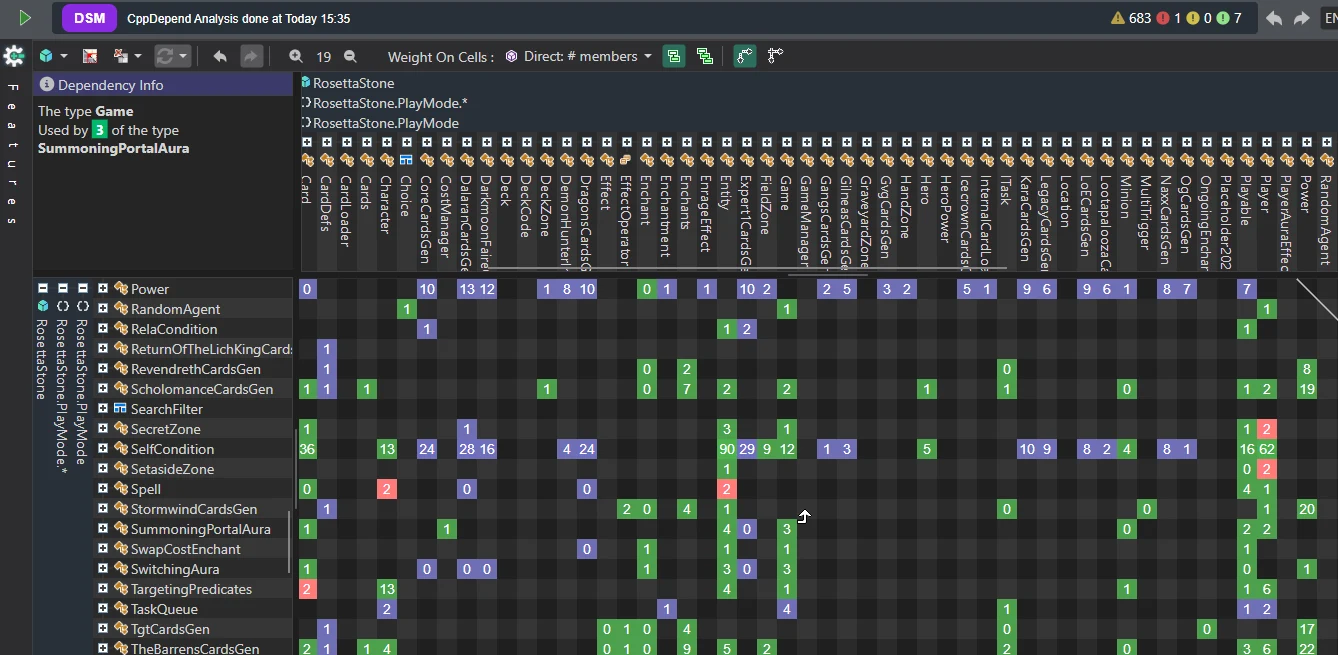The height and width of the screenshot is (655, 1338).
Task: Open the Features gear icon on the left sidebar
Action: 14,56
